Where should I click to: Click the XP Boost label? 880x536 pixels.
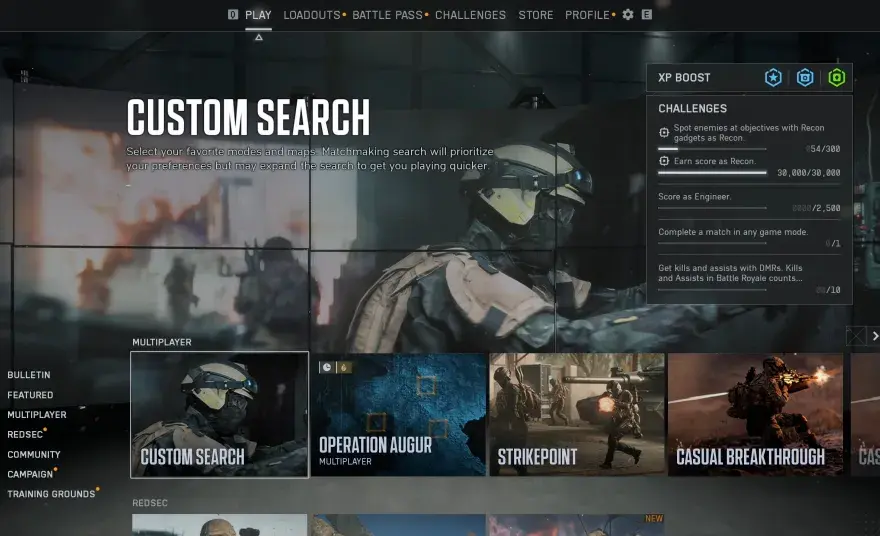click(684, 77)
